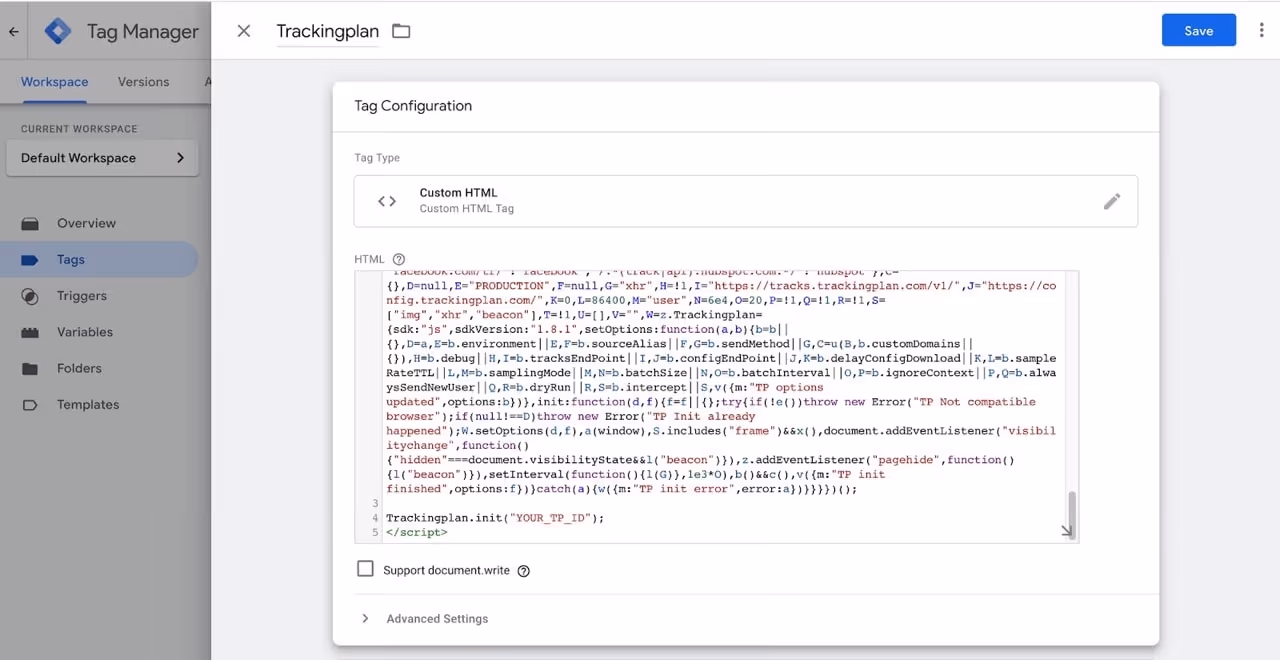Open help for the HTML field
1280x660 pixels.
(399, 259)
